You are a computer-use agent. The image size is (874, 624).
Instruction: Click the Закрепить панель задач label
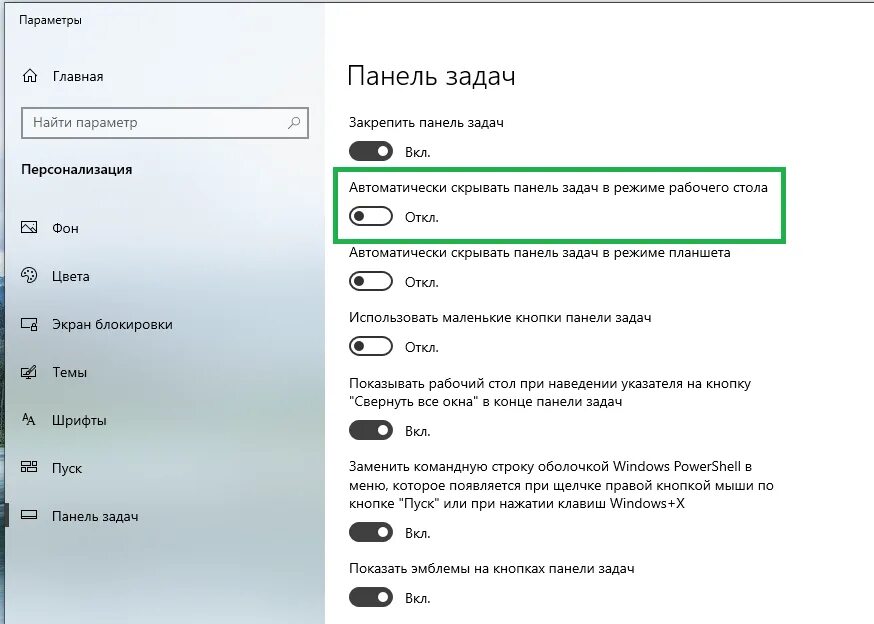(426, 123)
